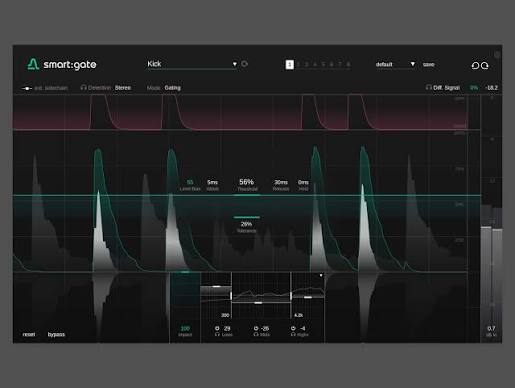Click the Mids band gain handle
This screenshot has width=515, height=388.
click(258, 303)
